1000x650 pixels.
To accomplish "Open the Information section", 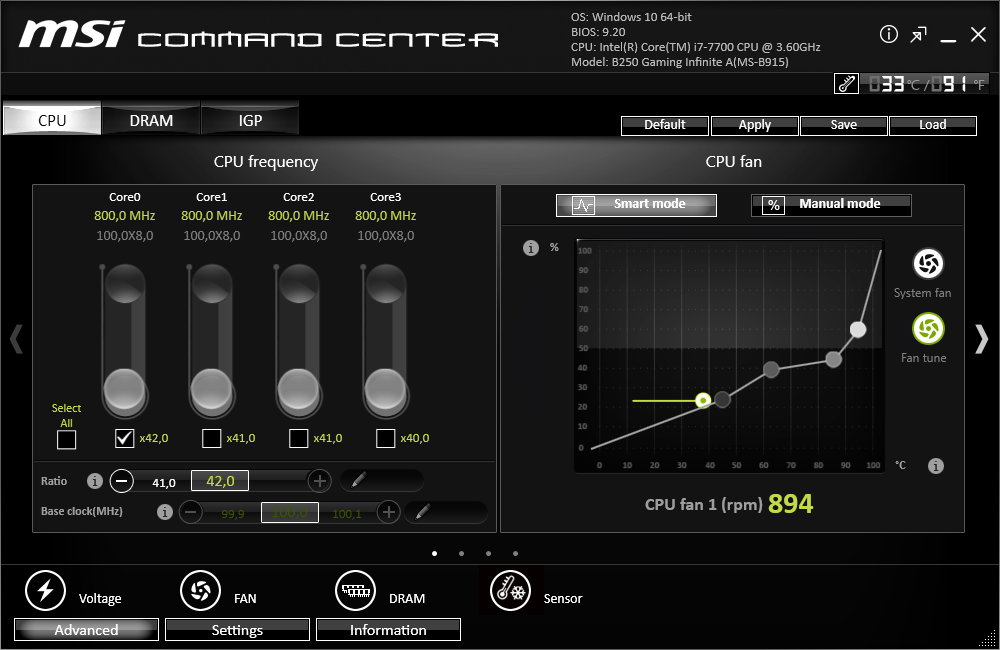I will click(388, 630).
